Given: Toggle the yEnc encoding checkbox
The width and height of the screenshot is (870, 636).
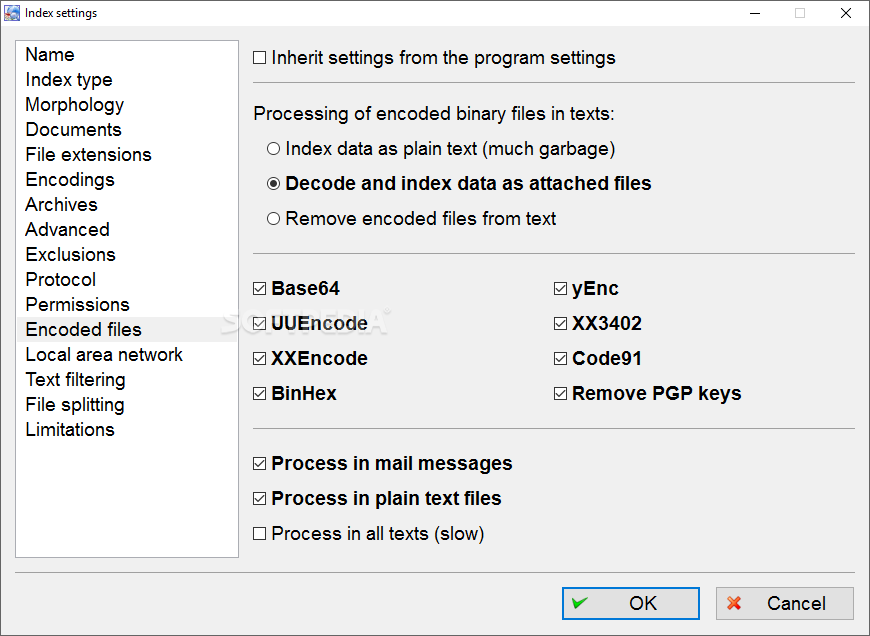Looking at the screenshot, I should click(560, 289).
